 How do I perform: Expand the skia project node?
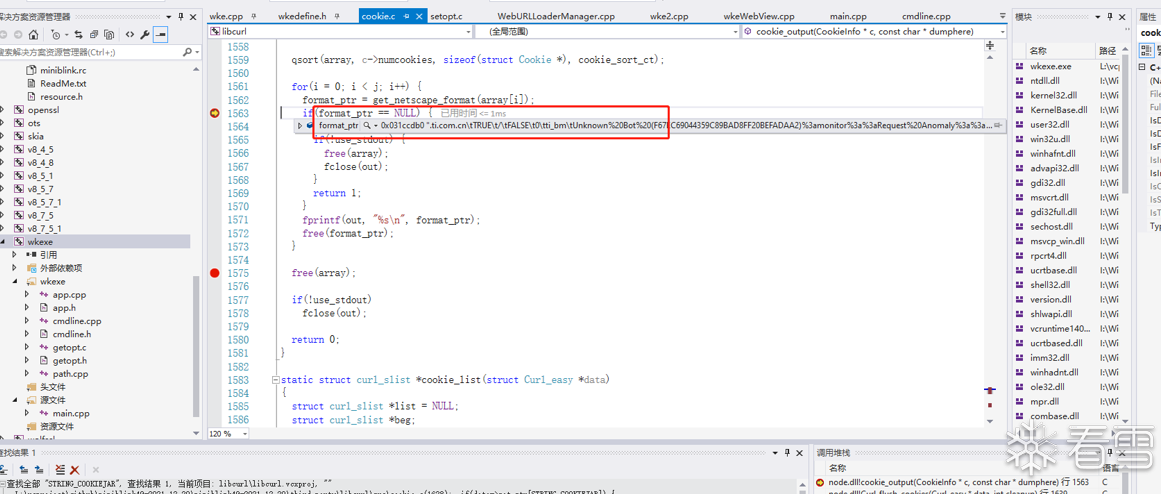(x=3, y=137)
